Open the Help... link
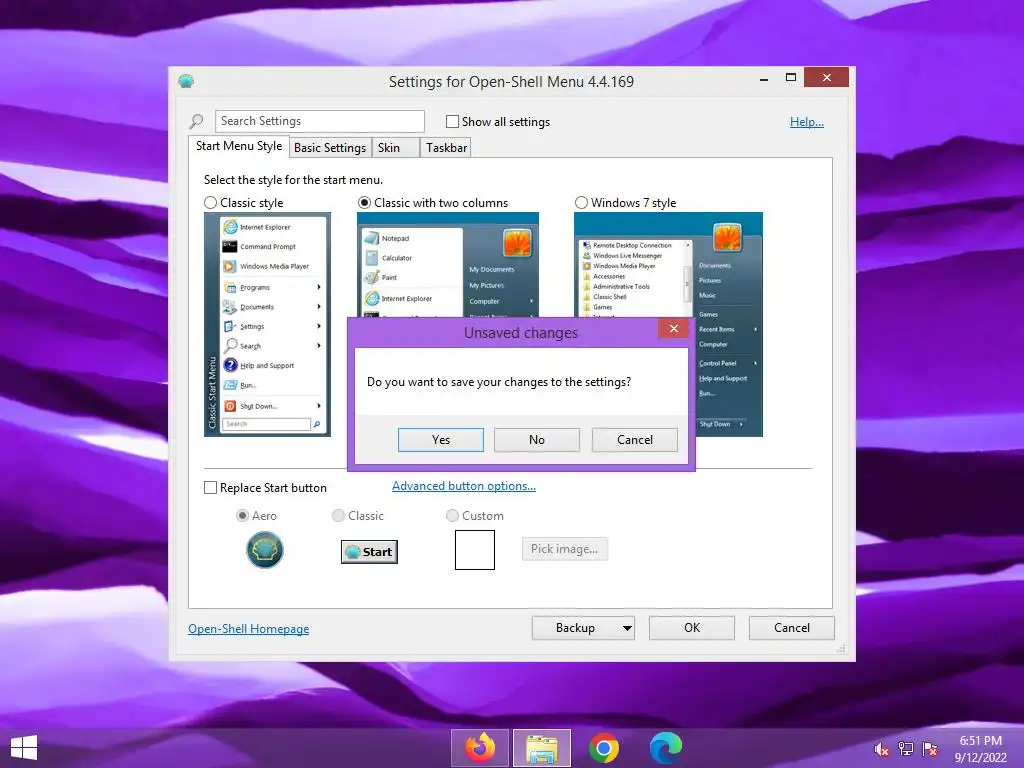1024x768 pixels. tap(807, 121)
